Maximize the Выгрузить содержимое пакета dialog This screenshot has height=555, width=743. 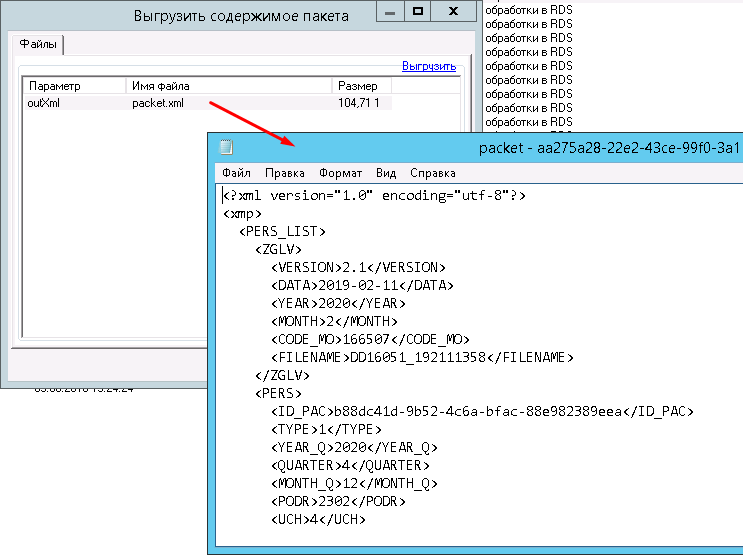418,12
